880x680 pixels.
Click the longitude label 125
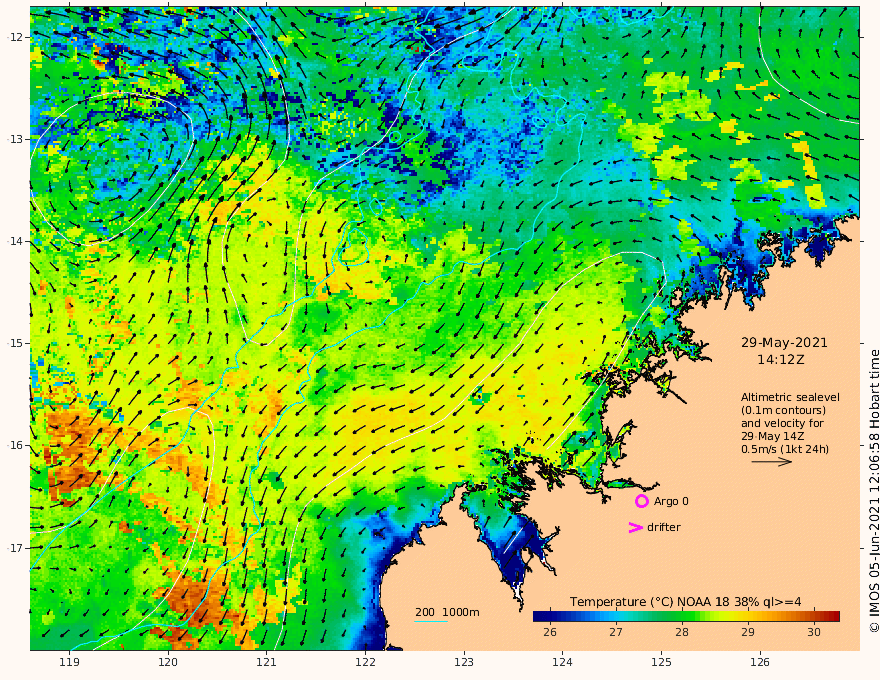click(661, 663)
